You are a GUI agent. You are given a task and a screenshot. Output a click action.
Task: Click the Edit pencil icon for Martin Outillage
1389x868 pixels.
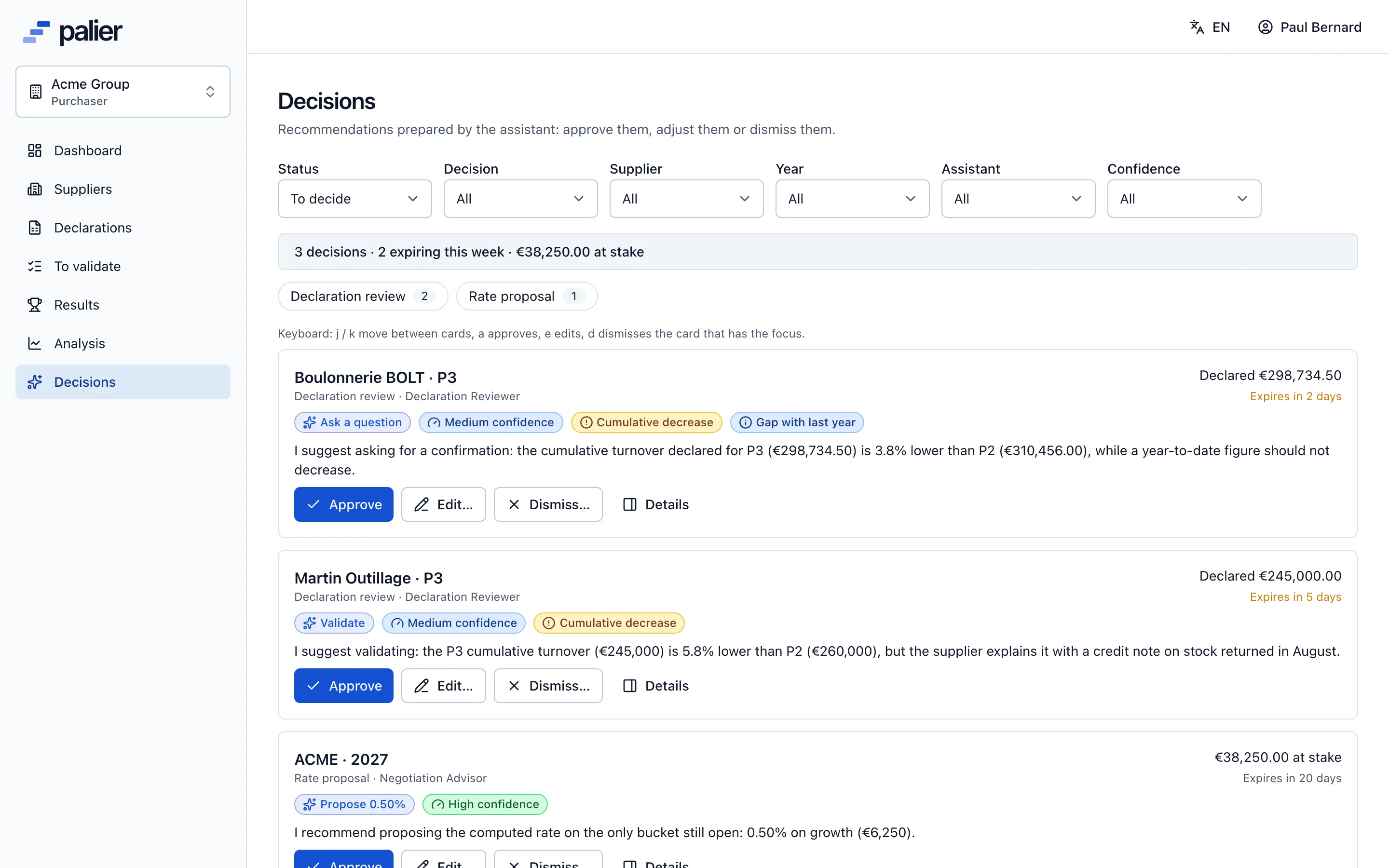point(422,685)
